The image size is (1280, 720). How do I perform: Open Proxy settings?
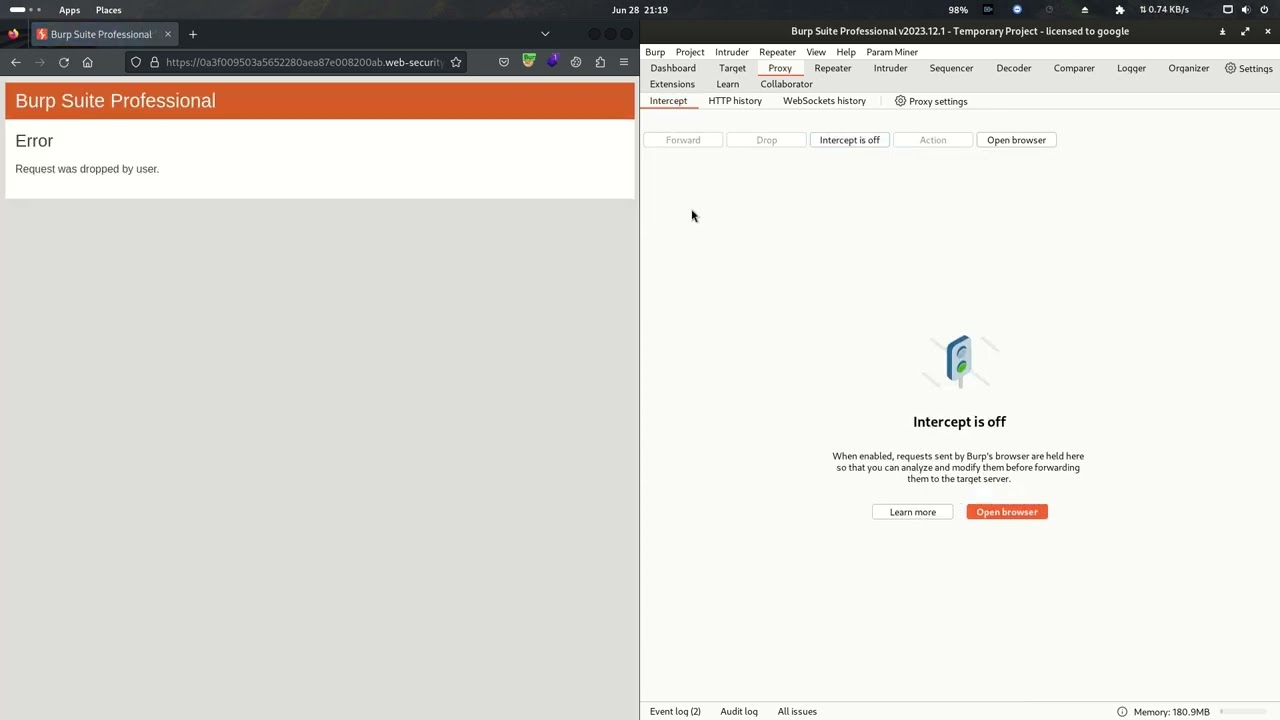click(931, 101)
